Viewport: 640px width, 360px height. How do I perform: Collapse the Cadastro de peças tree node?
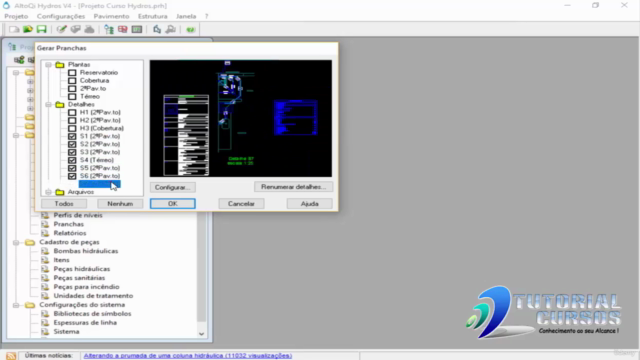[16, 242]
